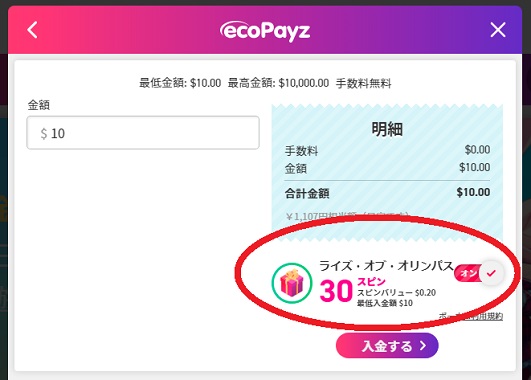Open the ボーナス利用規約 terms link
The image size is (531, 380).
pos(471,316)
